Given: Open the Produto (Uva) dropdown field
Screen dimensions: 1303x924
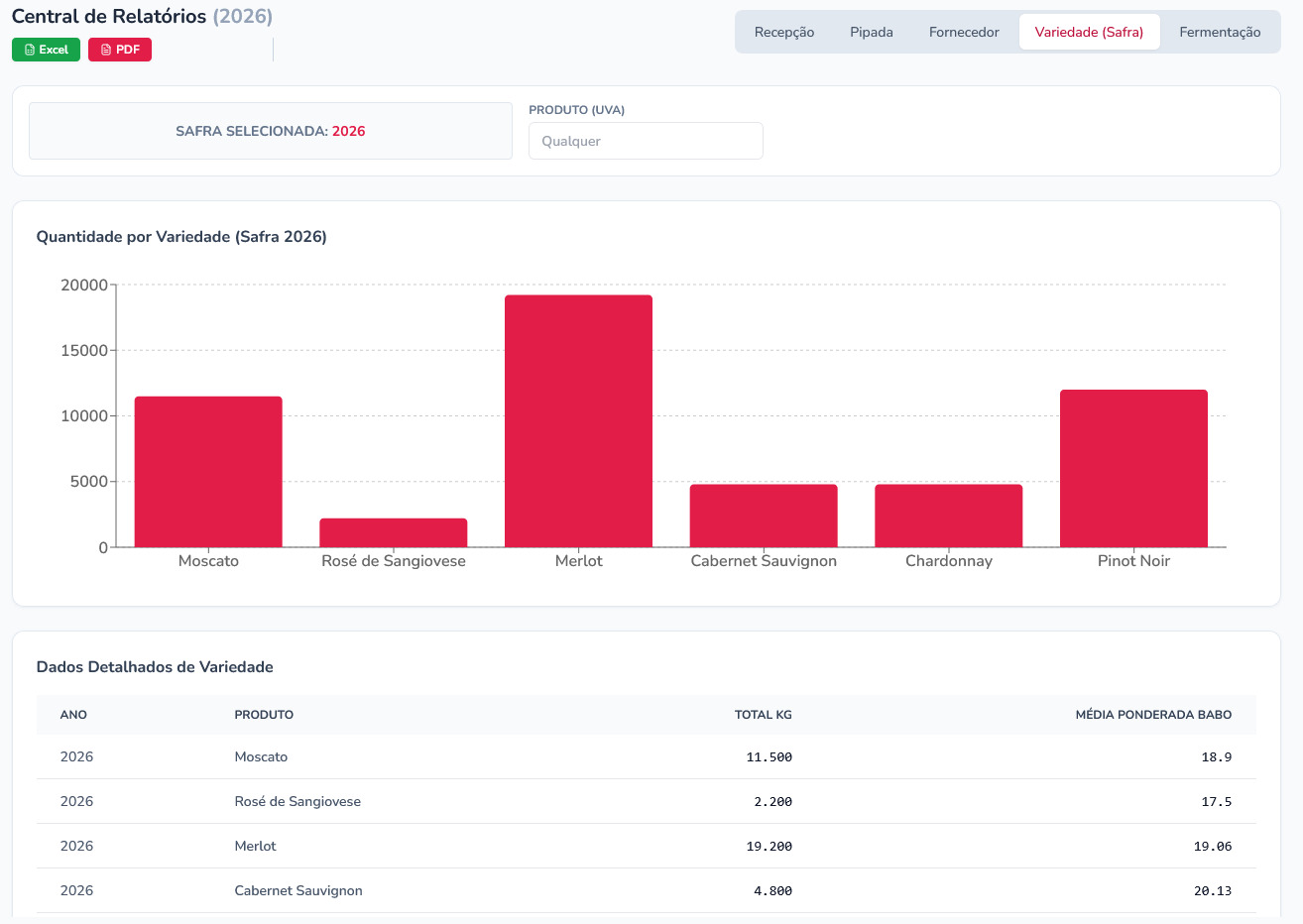Looking at the screenshot, I should [646, 141].
